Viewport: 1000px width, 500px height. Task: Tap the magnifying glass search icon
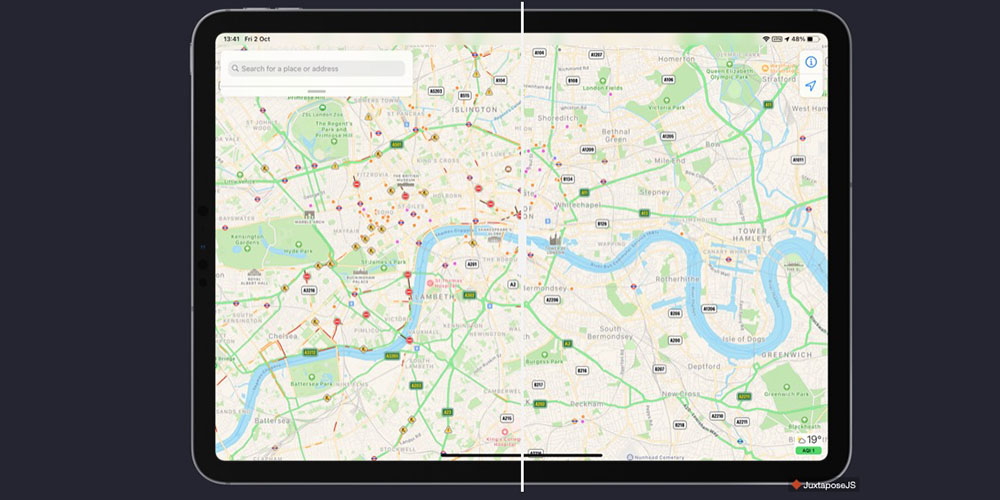[x=235, y=69]
